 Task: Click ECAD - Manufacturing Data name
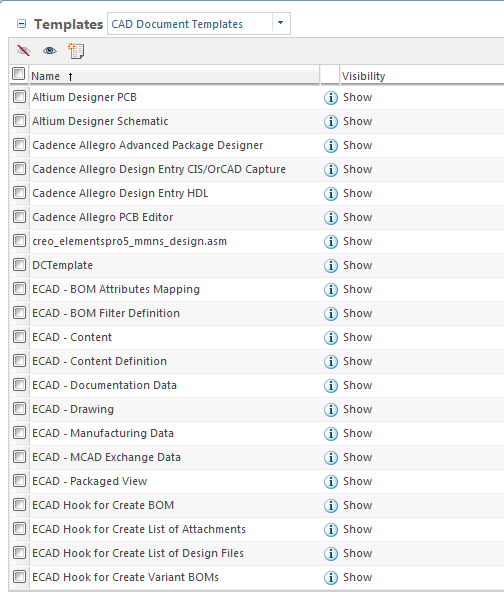click(103, 433)
